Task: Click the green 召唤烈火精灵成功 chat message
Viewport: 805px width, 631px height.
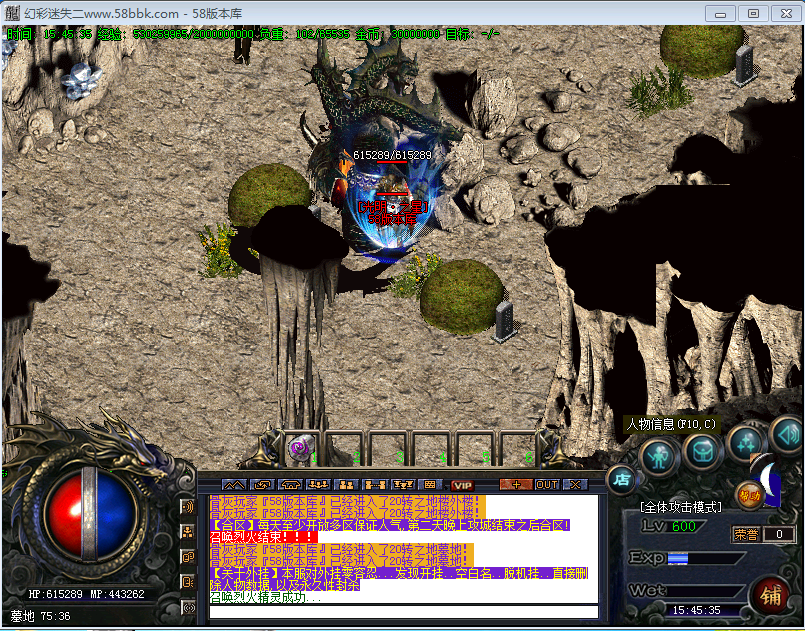Action: 265,598
